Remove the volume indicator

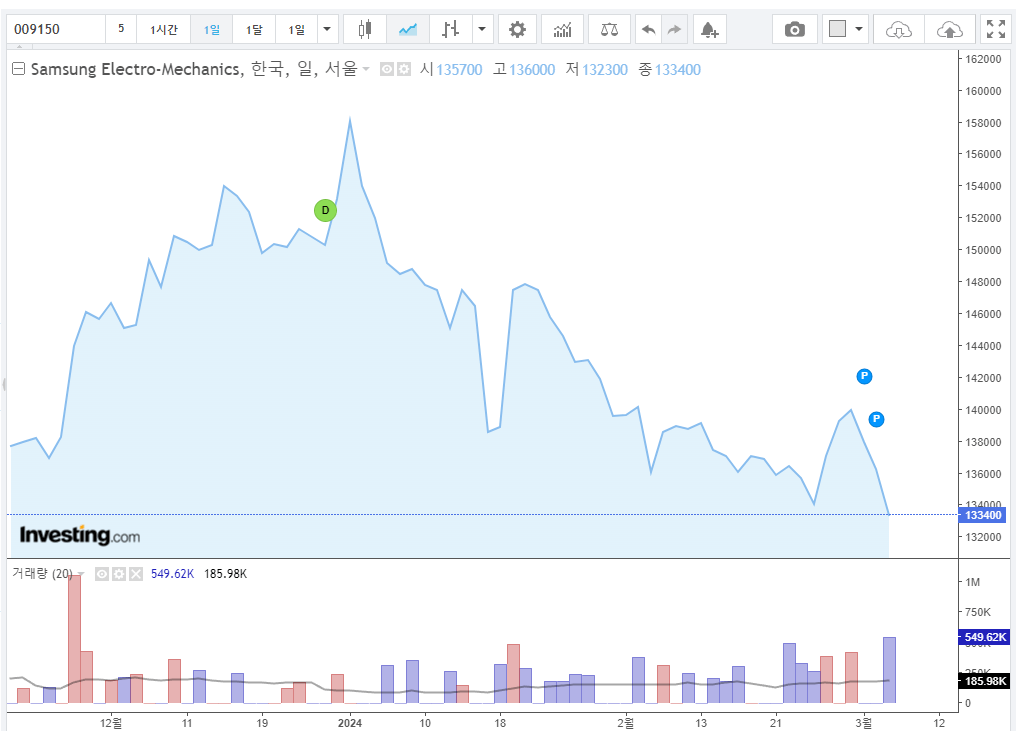click(x=136, y=574)
